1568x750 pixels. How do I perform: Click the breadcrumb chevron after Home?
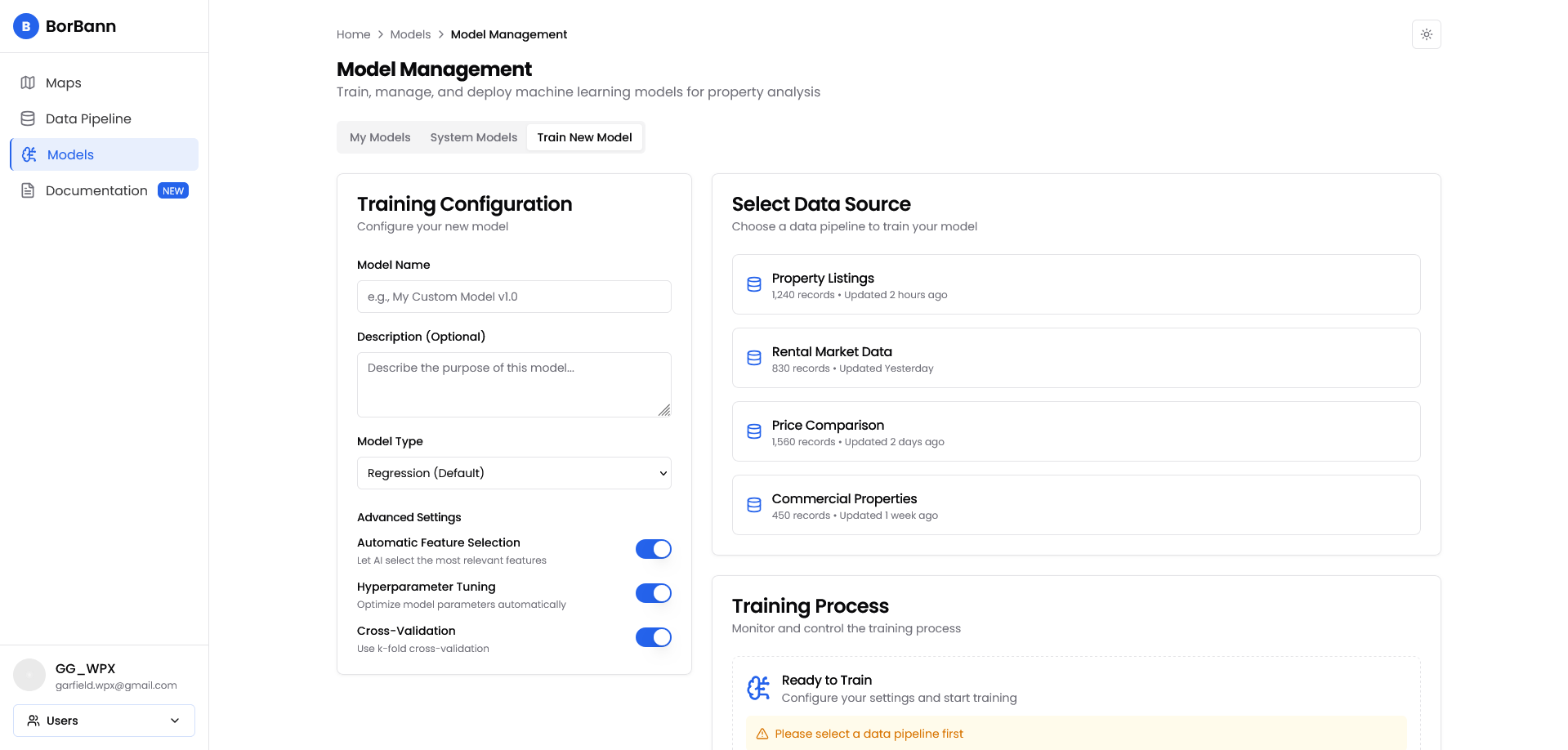coord(380,34)
